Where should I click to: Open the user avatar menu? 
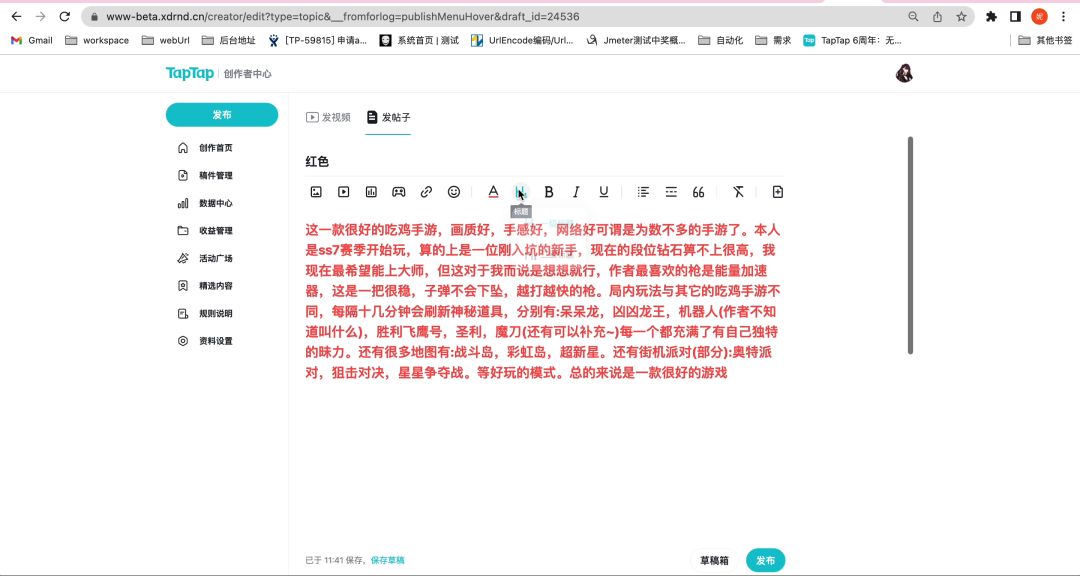(x=904, y=73)
